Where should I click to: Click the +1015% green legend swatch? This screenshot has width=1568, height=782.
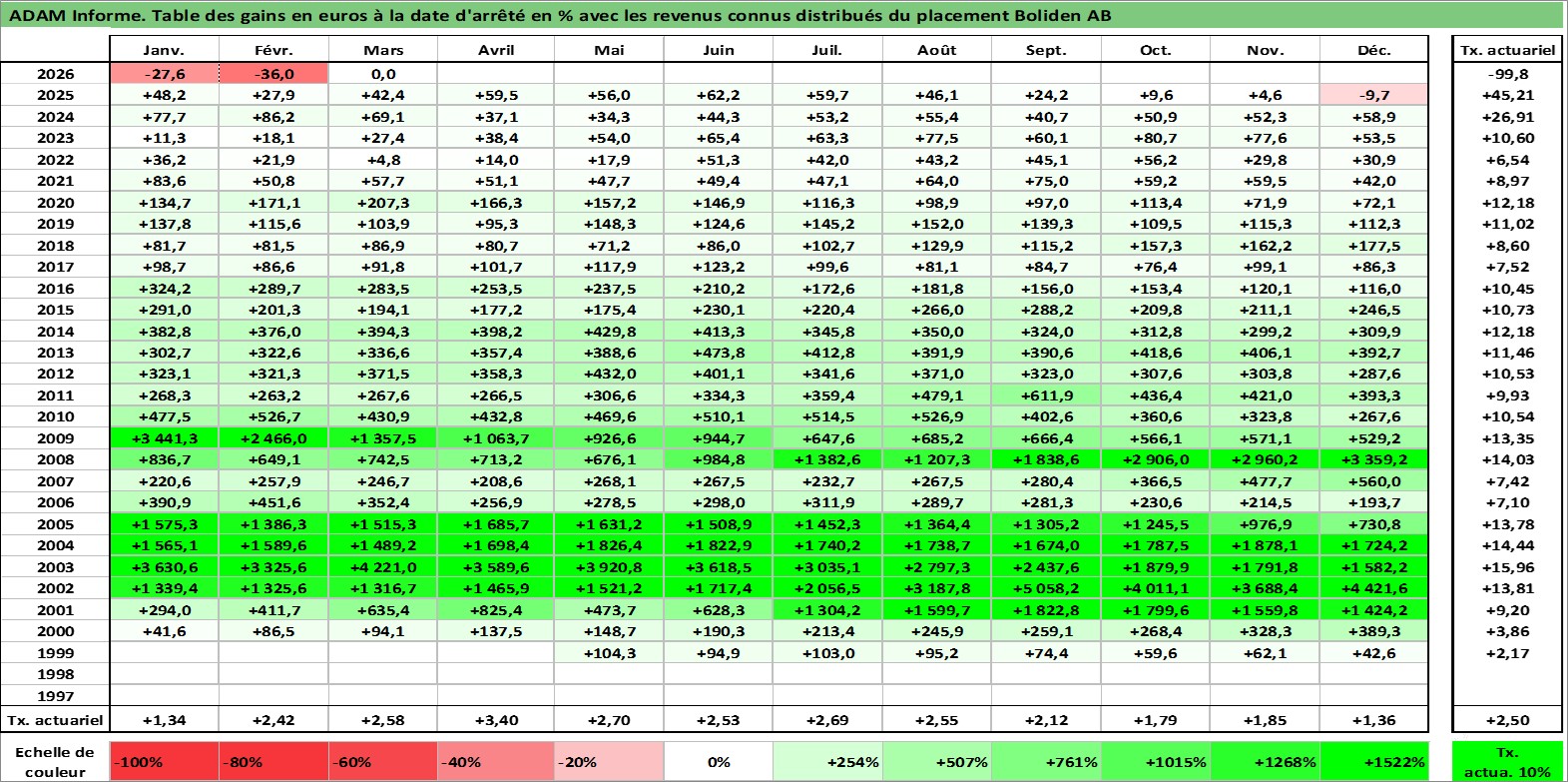[1156, 761]
